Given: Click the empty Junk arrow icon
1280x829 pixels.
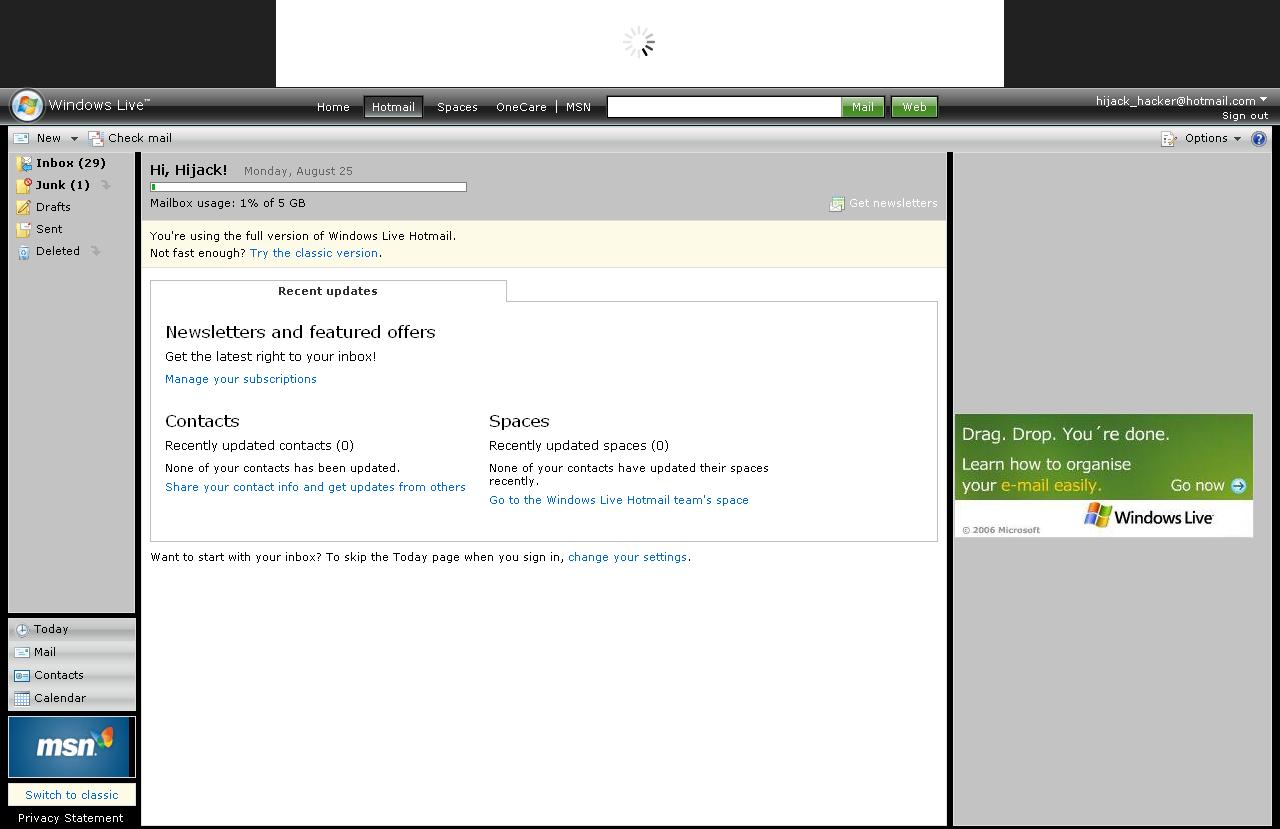Looking at the screenshot, I should (105, 185).
